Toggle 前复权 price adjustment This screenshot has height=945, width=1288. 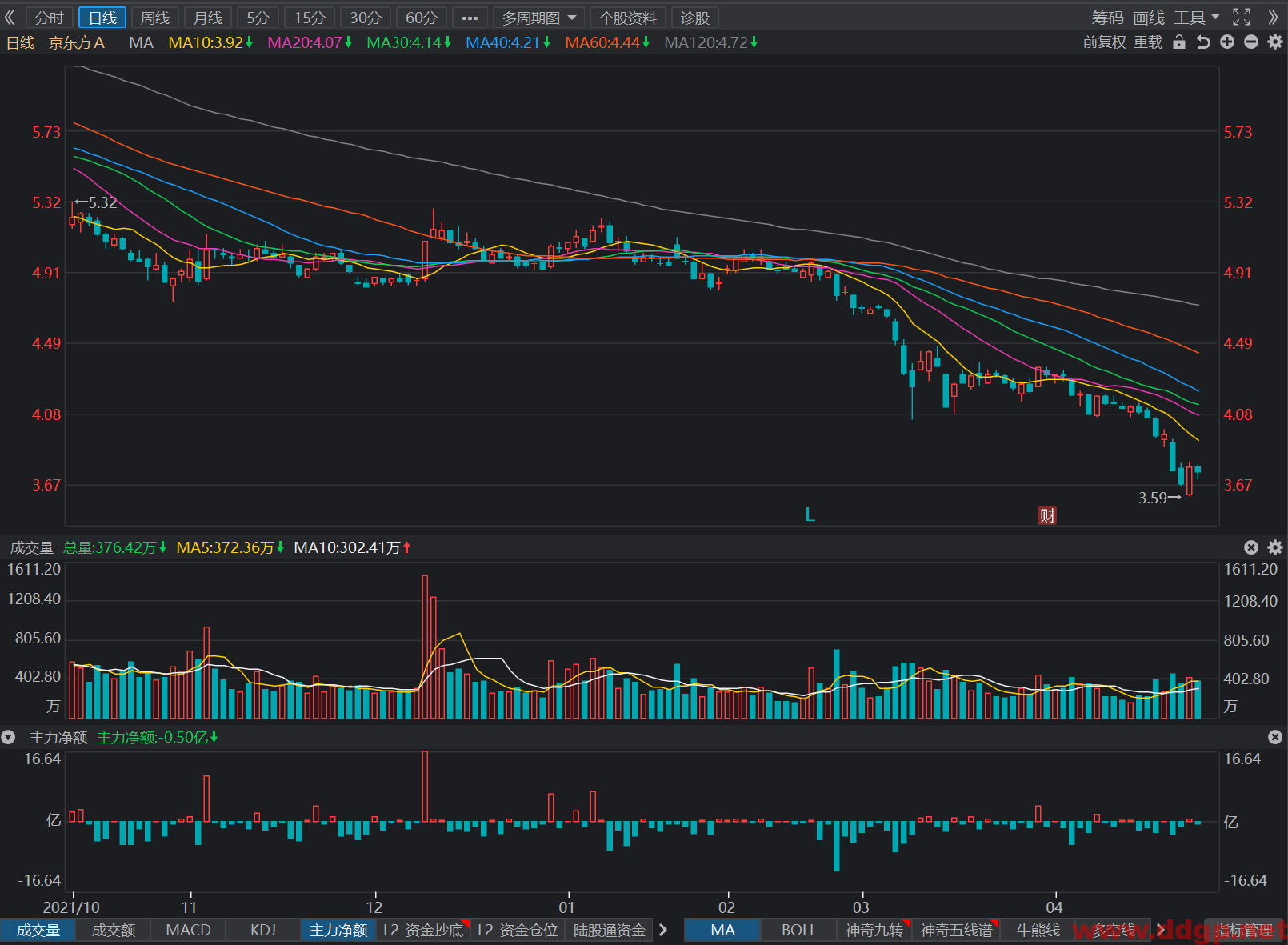point(1104,42)
